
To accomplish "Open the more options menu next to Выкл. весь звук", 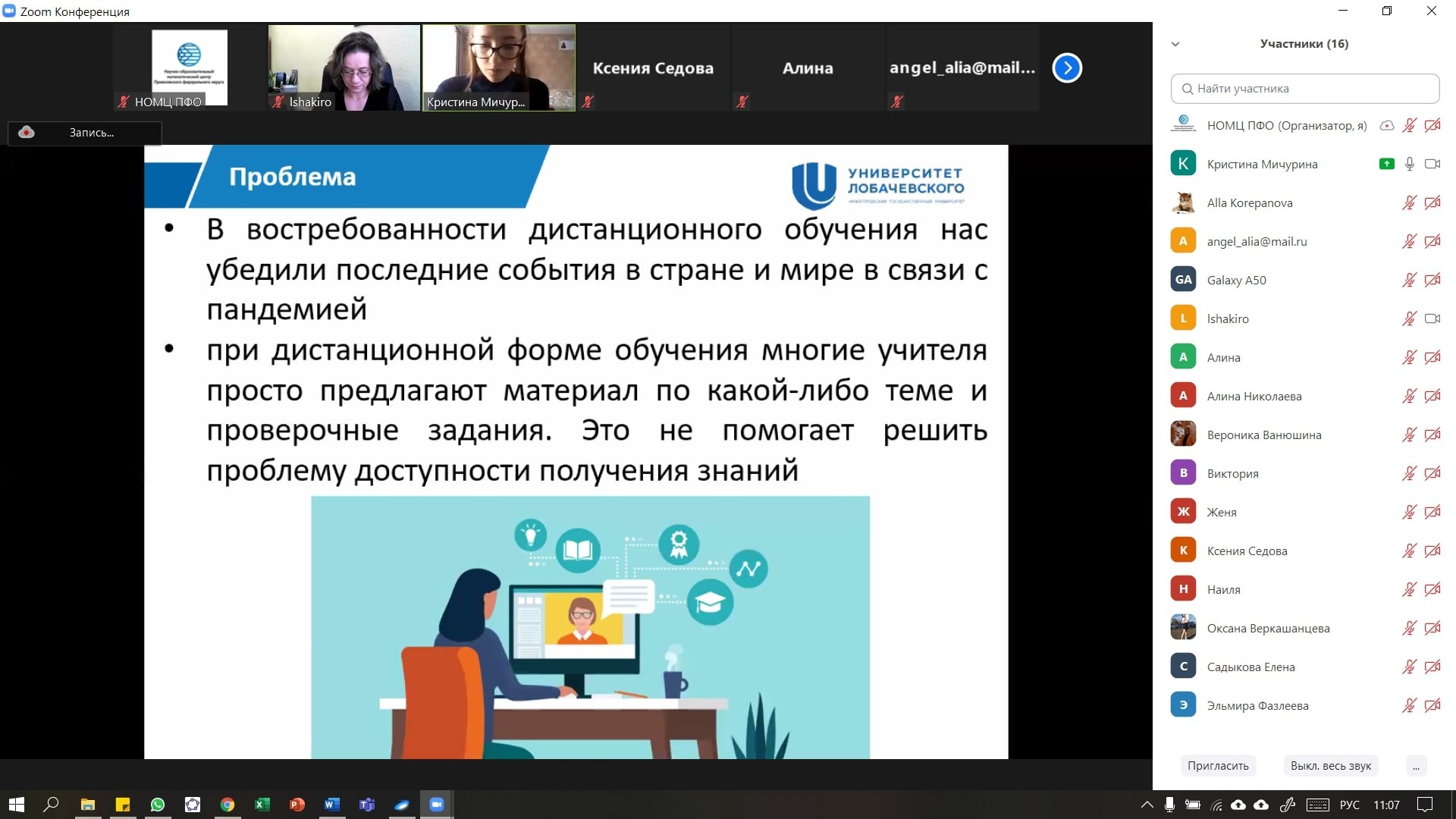I will coord(1417,766).
